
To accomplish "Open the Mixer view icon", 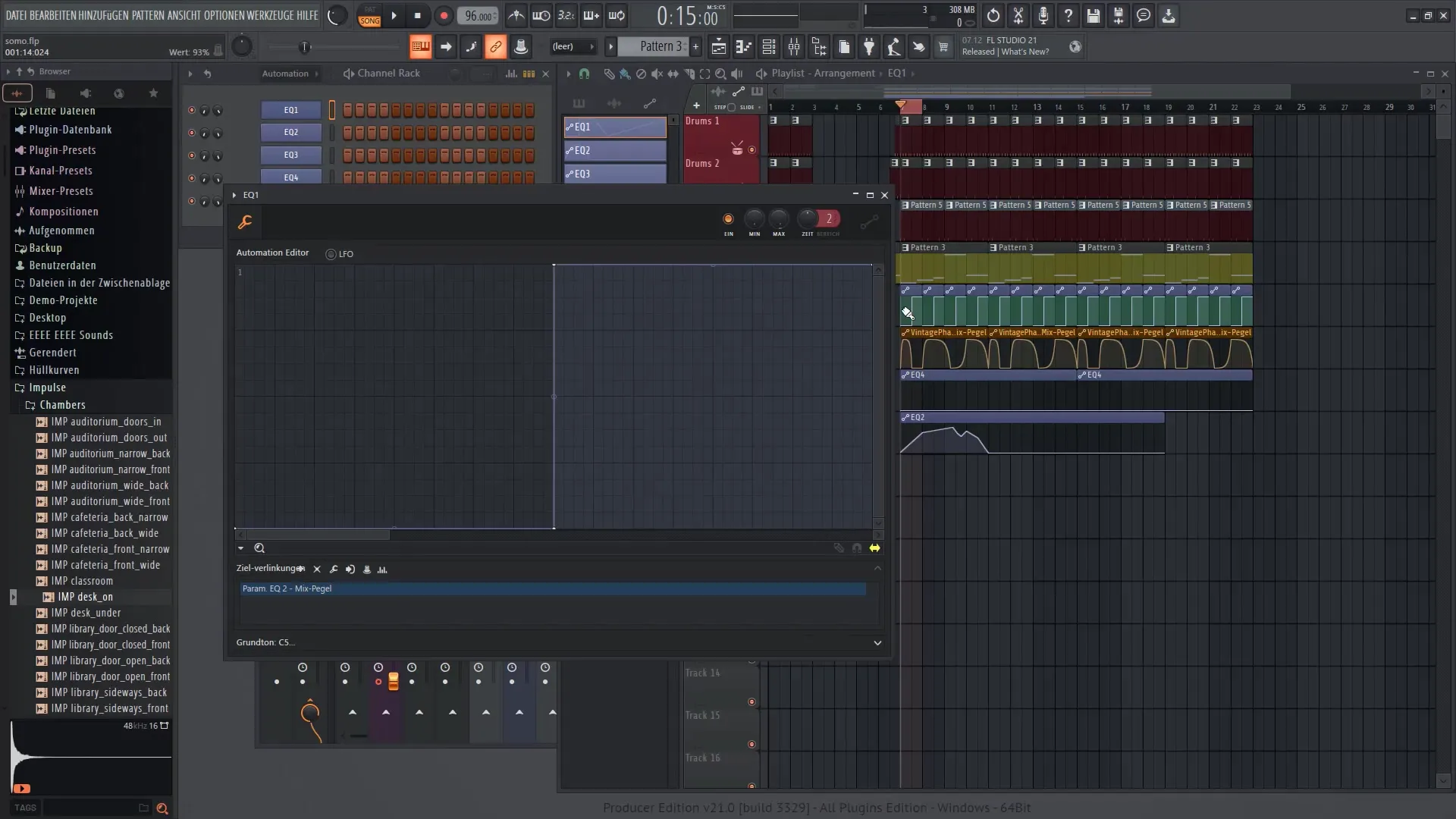I will pos(793,47).
